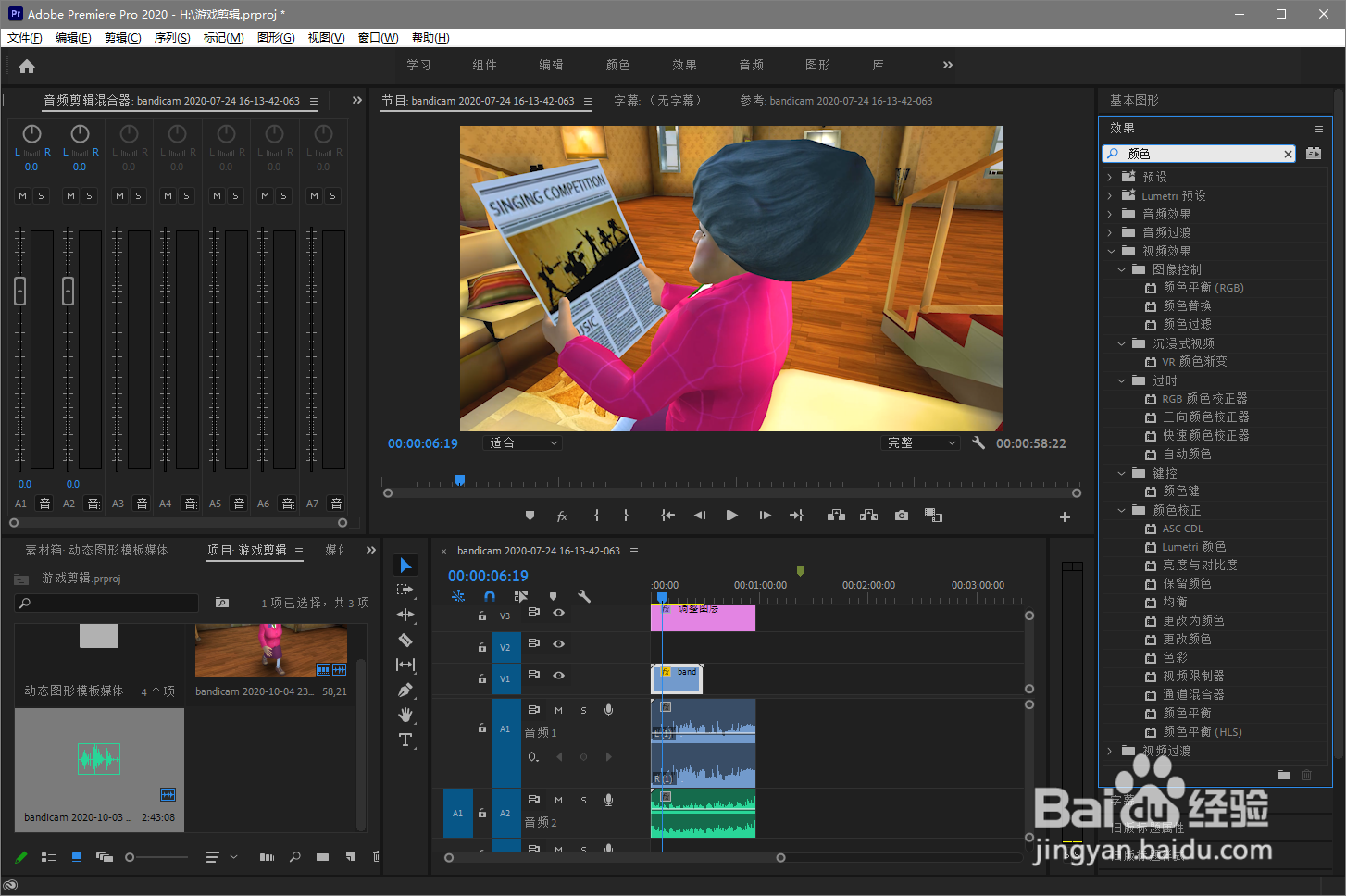Step forward one frame
The image size is (1346, 896).
click(x=765, y=516)
